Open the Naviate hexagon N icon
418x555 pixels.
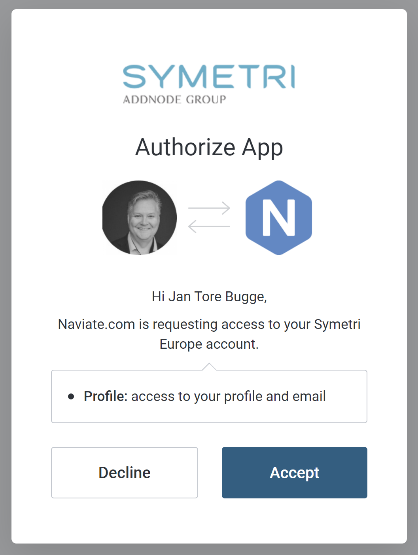click(x=279, y=218)
